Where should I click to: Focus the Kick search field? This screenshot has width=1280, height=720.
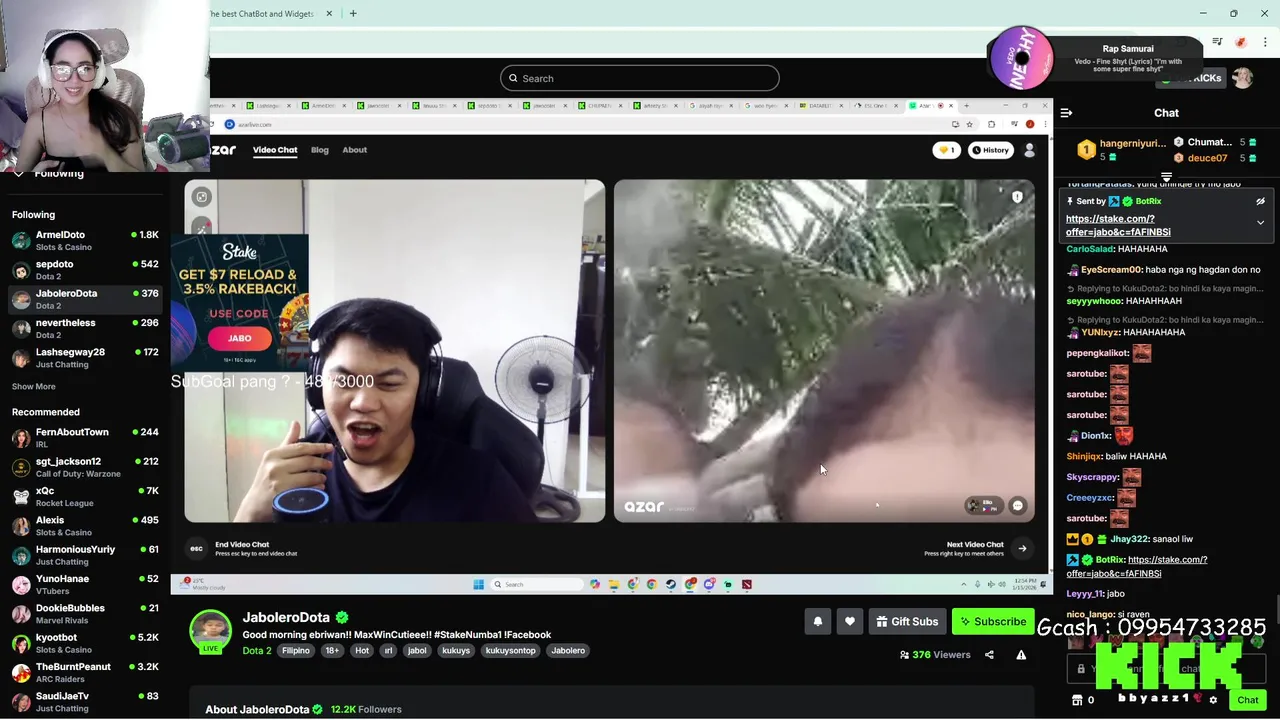pos(640,78)
